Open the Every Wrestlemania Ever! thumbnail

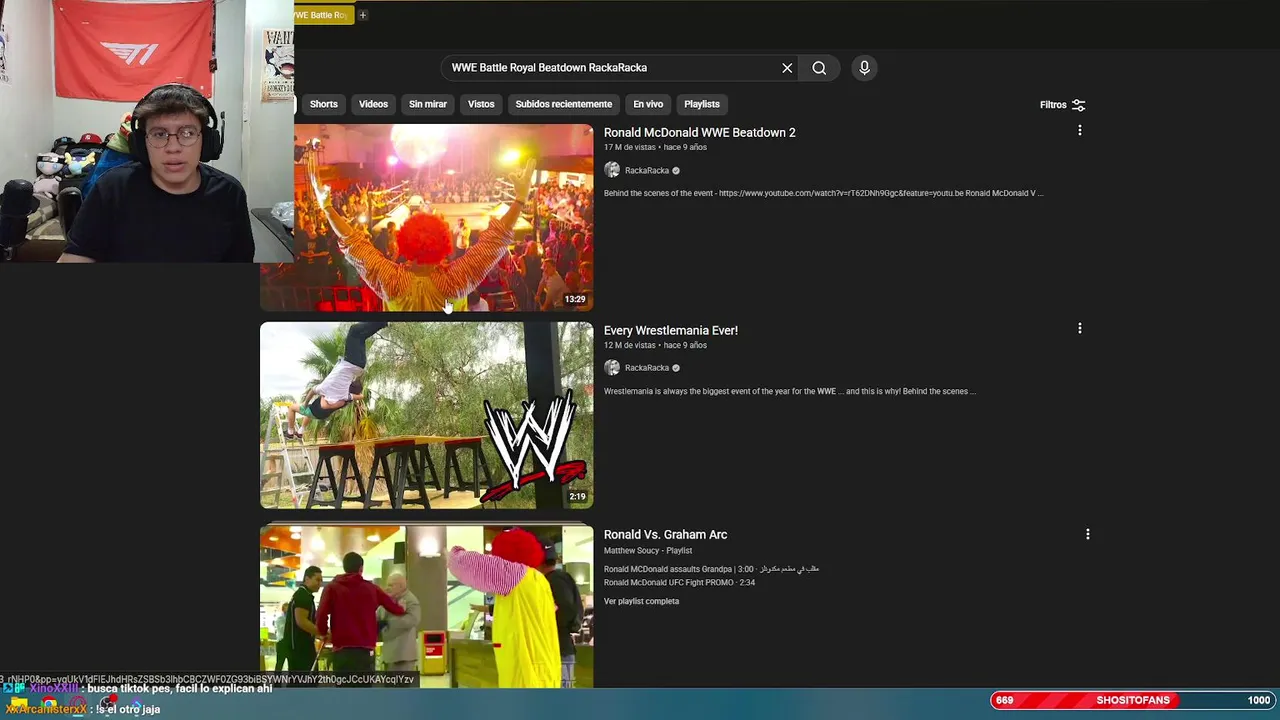(x=426, y=415)
